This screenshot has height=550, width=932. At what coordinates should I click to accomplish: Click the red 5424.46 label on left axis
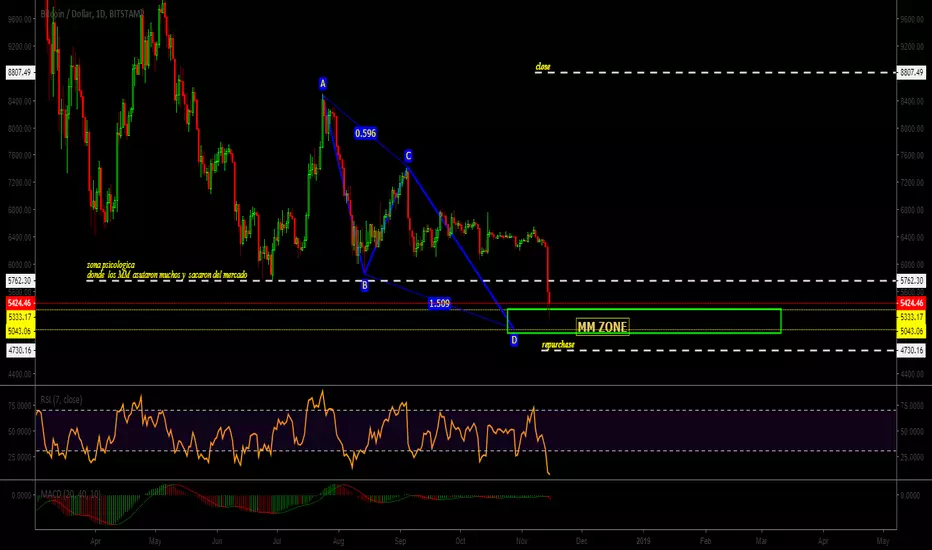coord(20,303)
